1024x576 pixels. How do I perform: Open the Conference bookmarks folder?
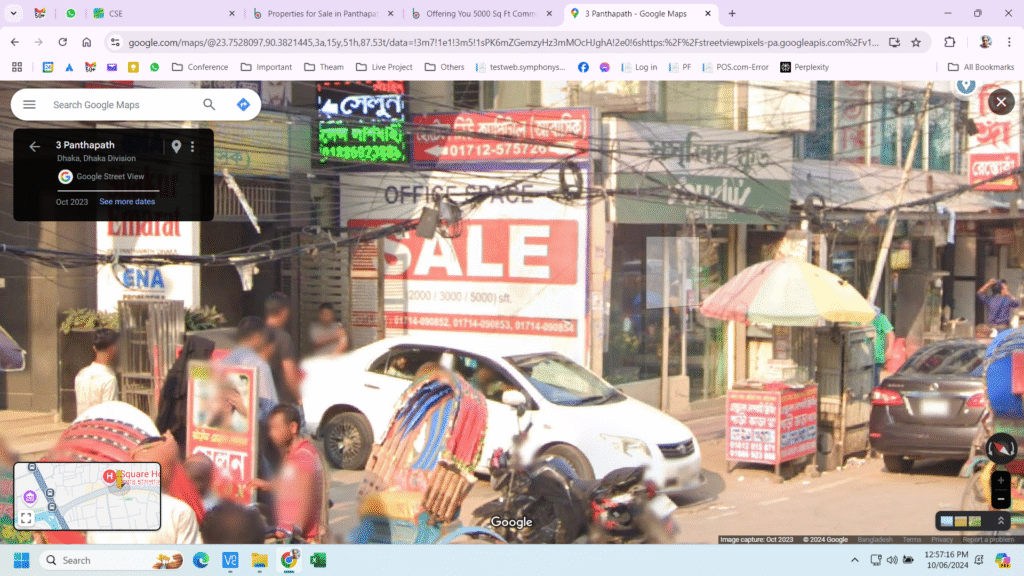coord(200,67)
